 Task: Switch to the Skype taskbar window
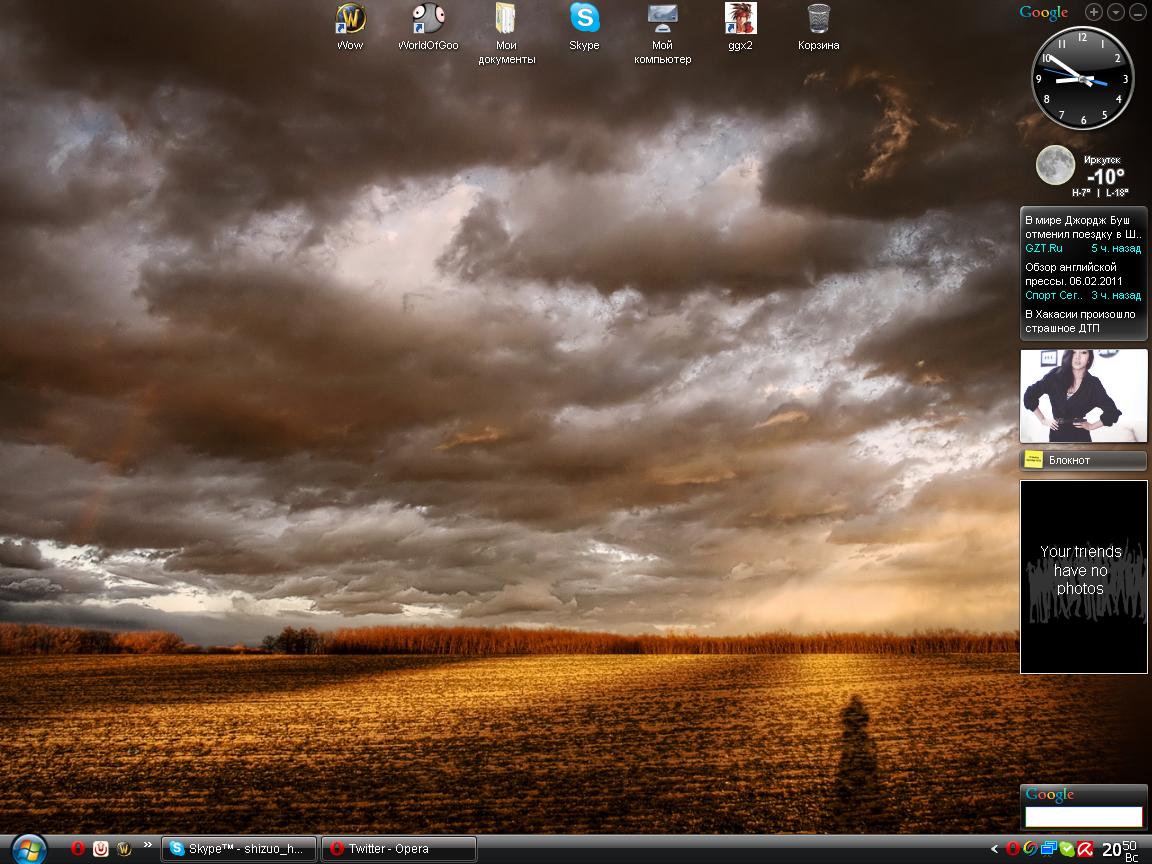(x=239, y=849)
